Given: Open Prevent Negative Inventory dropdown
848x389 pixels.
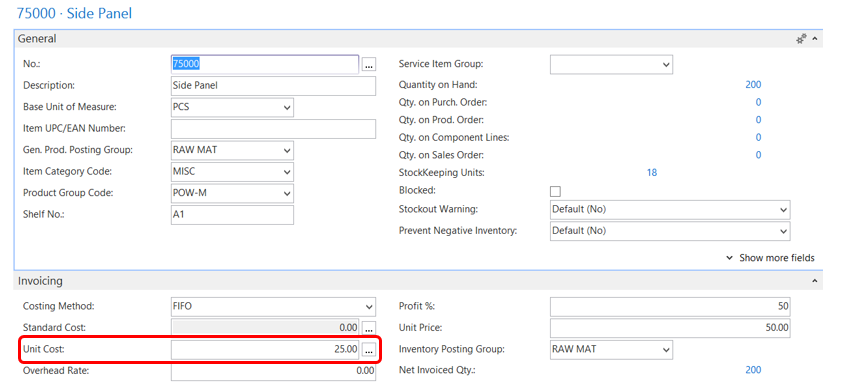Looking at the screenshot, I should click(x=670, y=230).
